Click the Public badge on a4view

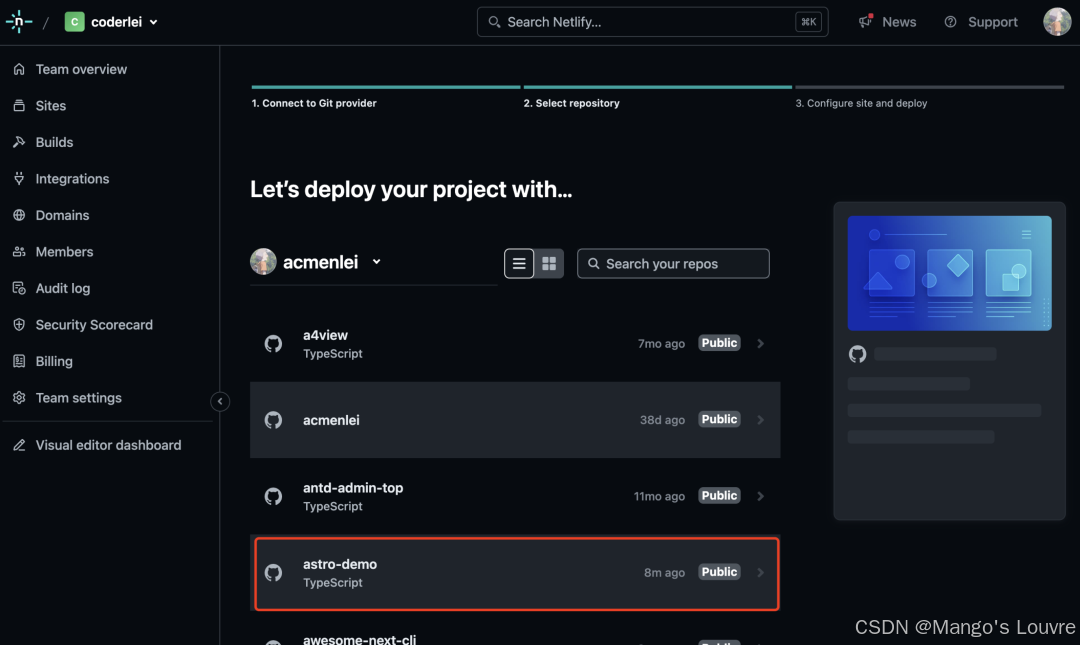point(719,343)
